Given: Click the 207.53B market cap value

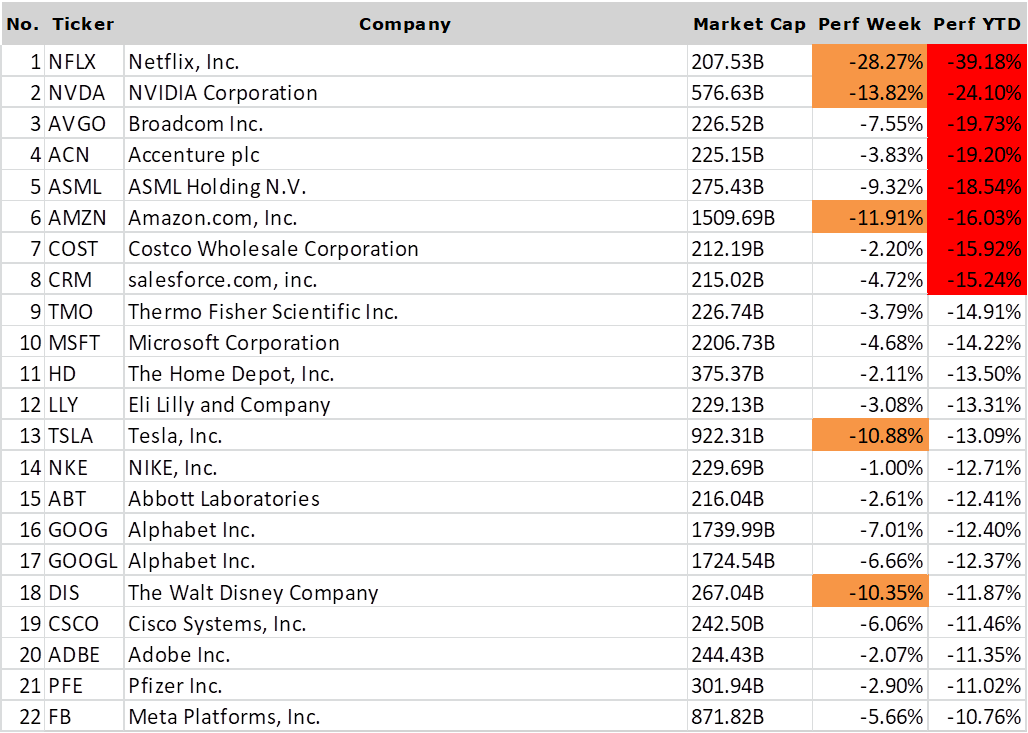Looking at the screenshot, I should tap(728, 62).
